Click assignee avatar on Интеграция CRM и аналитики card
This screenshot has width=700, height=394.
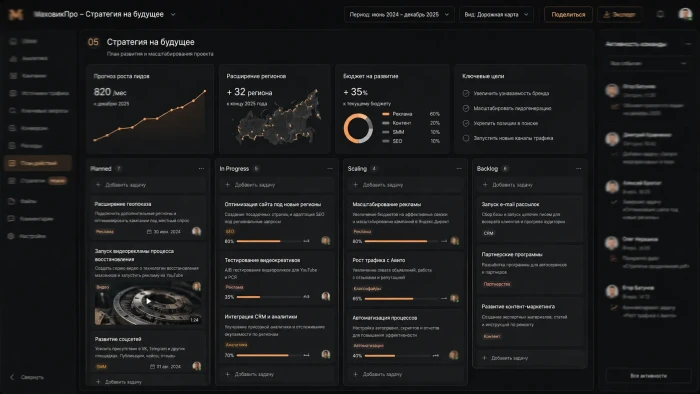click(x=326, y=354)
